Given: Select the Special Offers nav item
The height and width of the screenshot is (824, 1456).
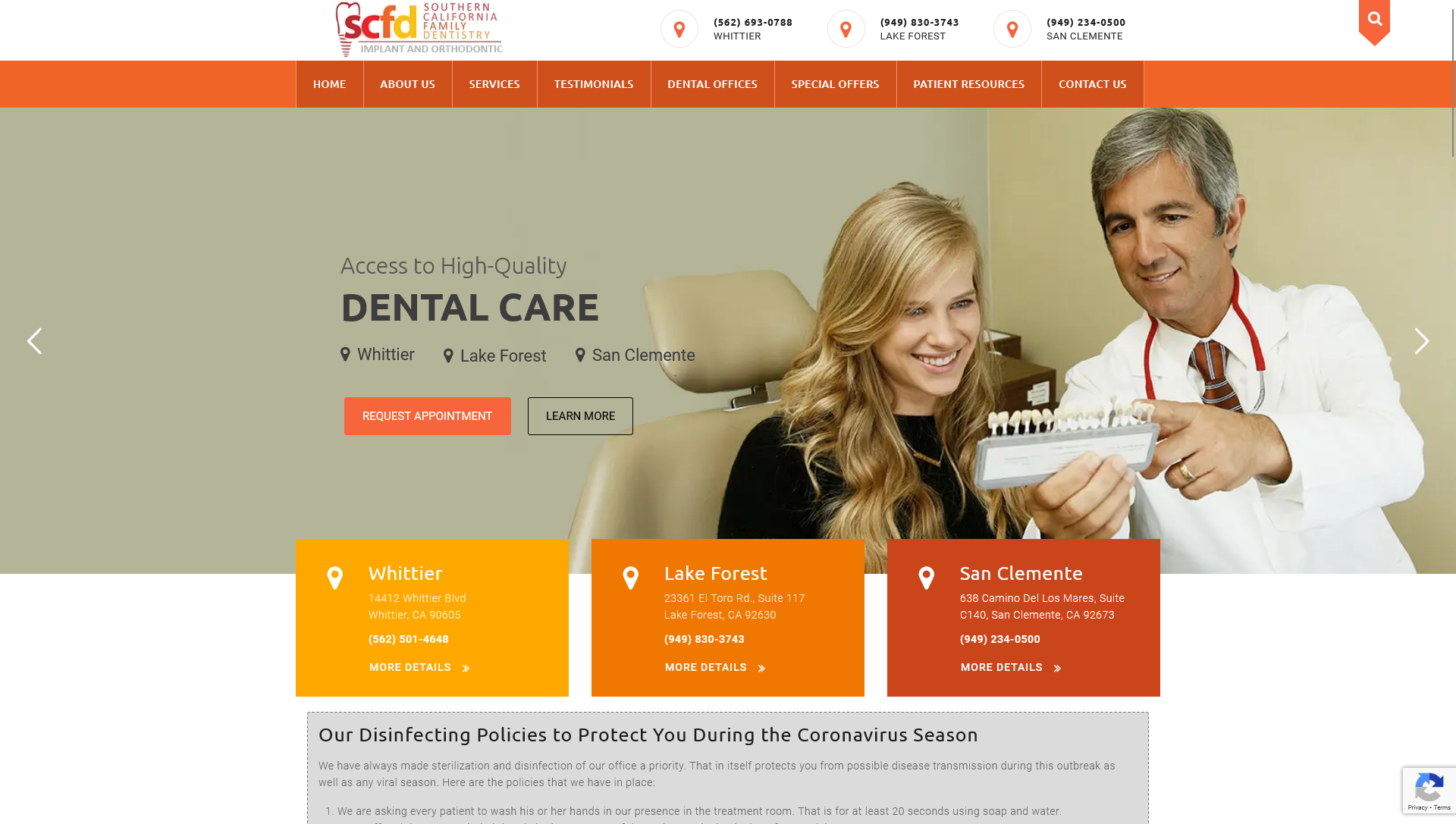Looking at the screenshot, I should click(x=835, y=84).
